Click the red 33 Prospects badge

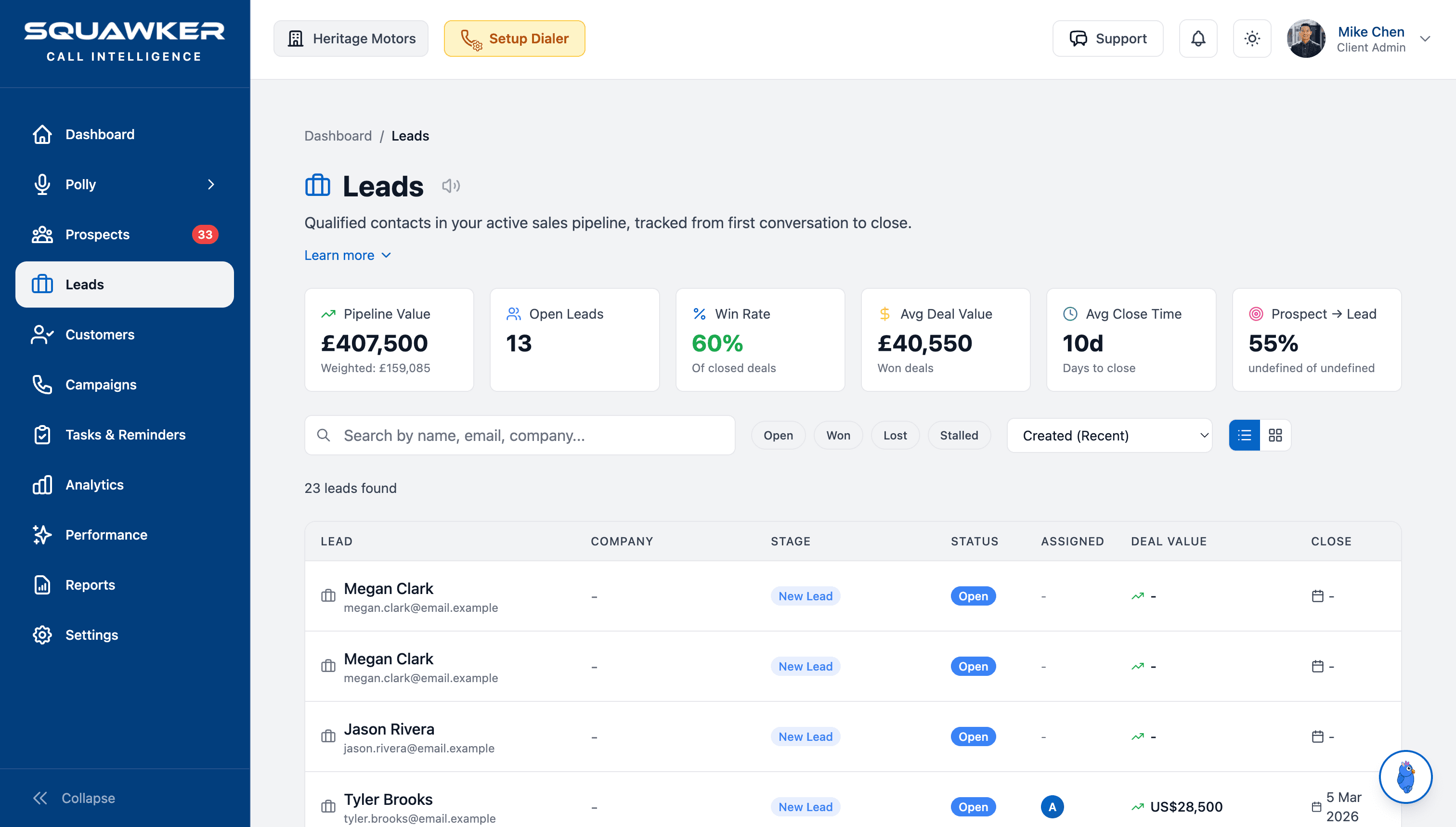(x=205, y=234)
